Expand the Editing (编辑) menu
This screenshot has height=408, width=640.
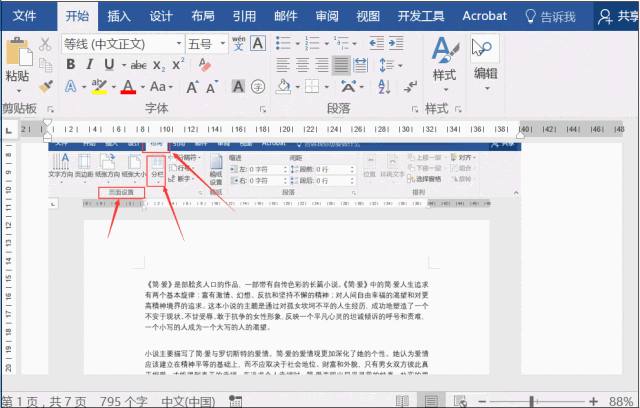485,63
